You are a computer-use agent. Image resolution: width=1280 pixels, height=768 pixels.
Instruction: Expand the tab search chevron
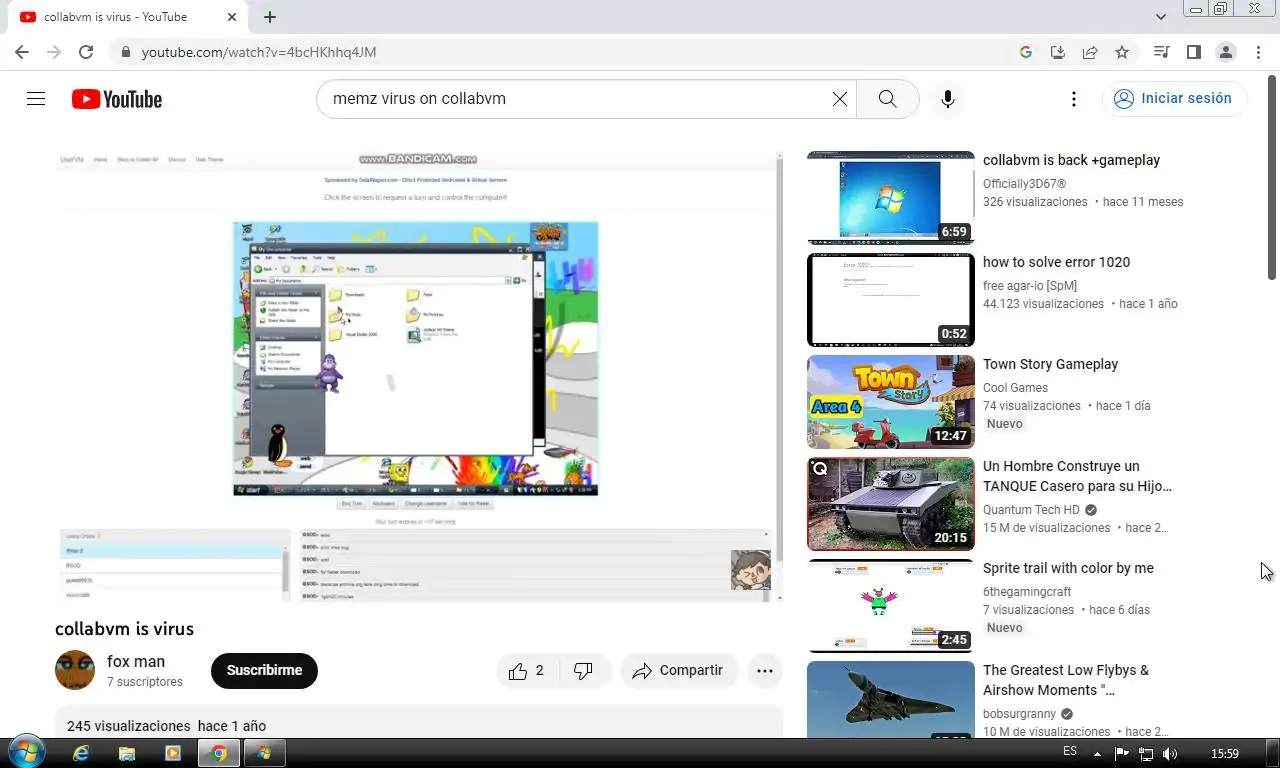click(x=1161, y=17)
